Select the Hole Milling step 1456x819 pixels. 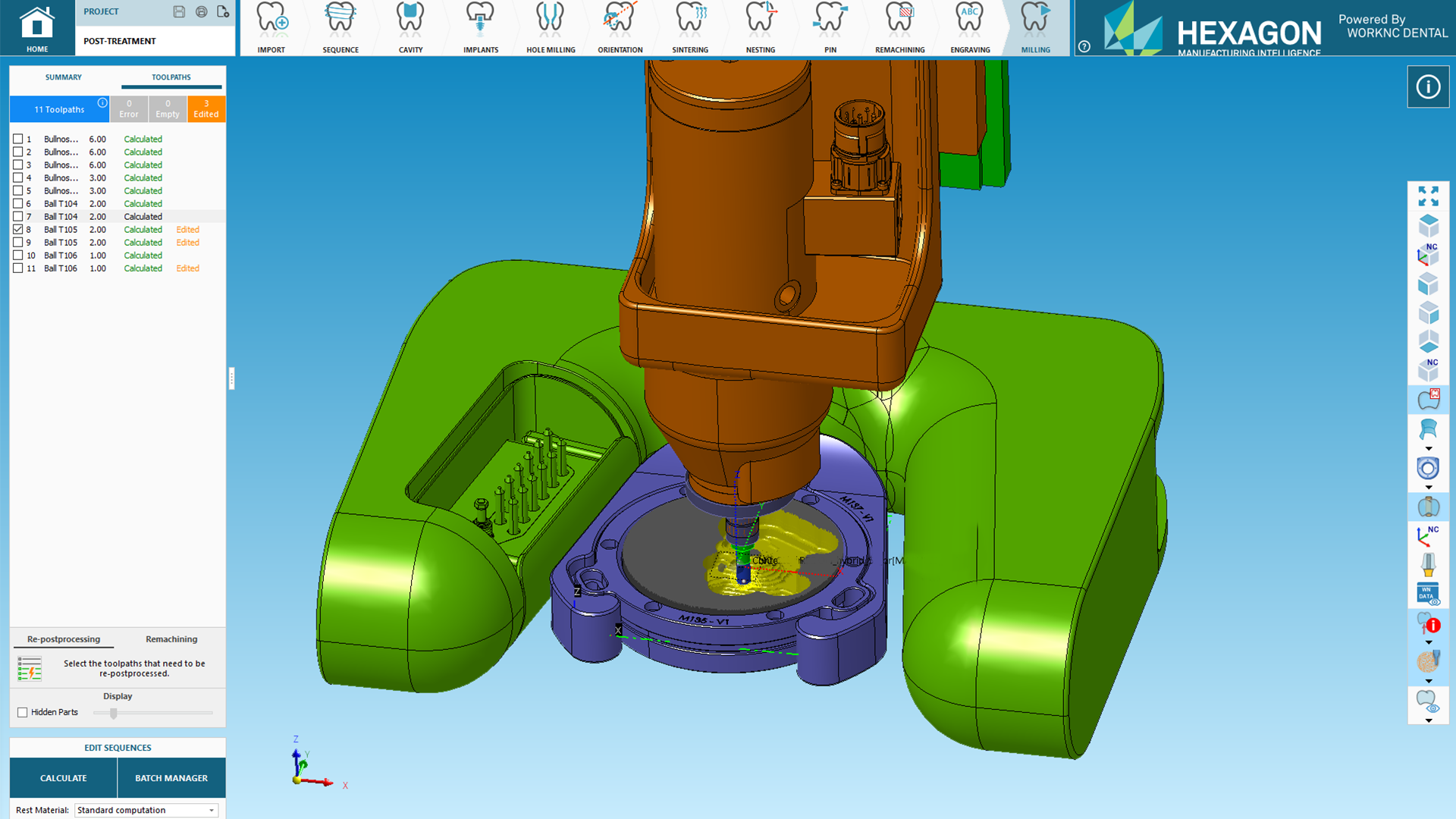pyautogui.click(x=550, y=27)
